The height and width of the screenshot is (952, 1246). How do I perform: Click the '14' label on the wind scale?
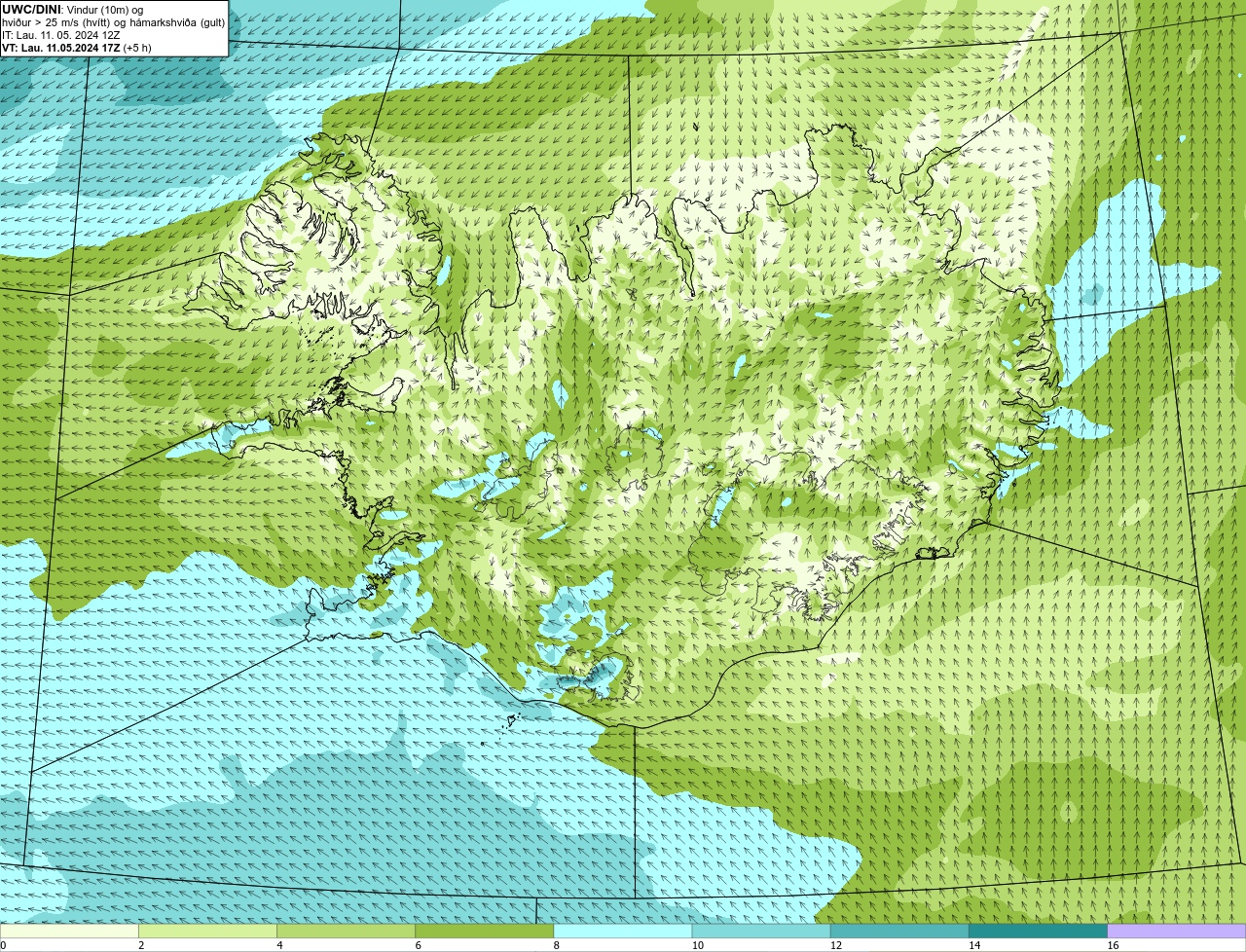click(974, 945)
